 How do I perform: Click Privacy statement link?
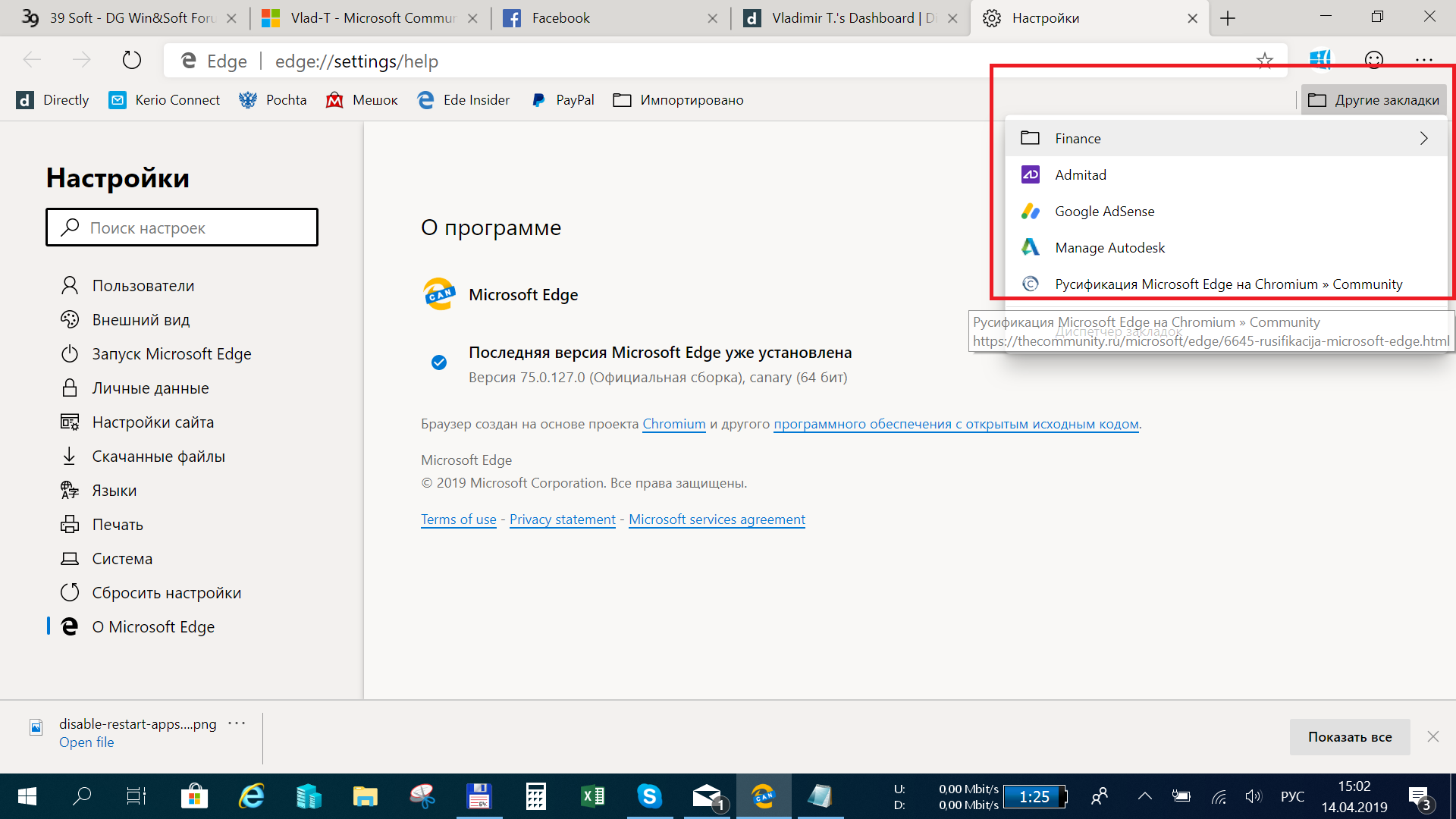pos(561,519)
